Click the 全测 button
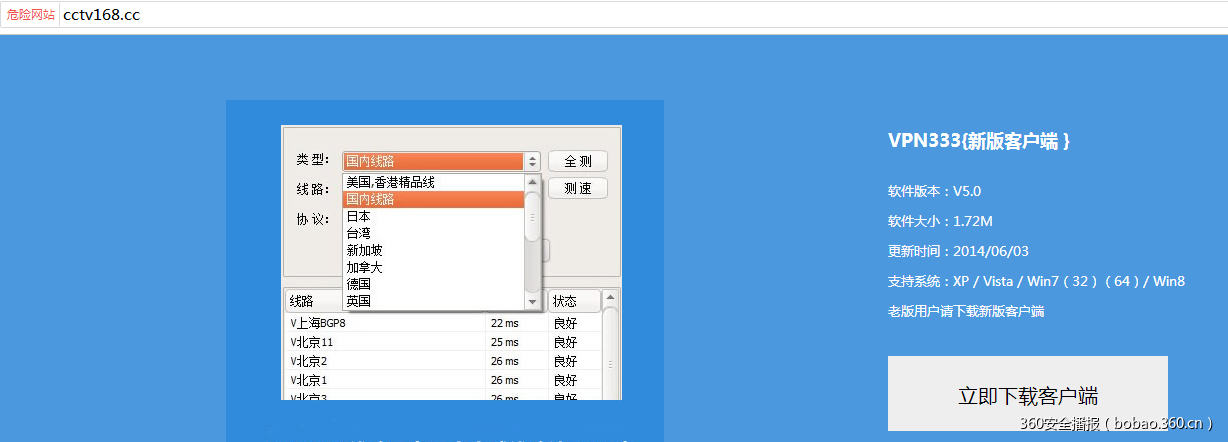1228x442 pixels. coord(578,161)
